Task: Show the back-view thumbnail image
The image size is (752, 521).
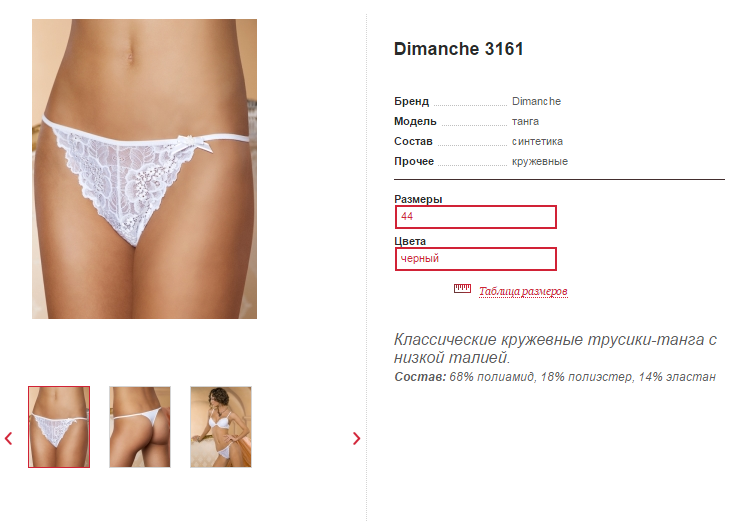Action: [x=140, y=427]
